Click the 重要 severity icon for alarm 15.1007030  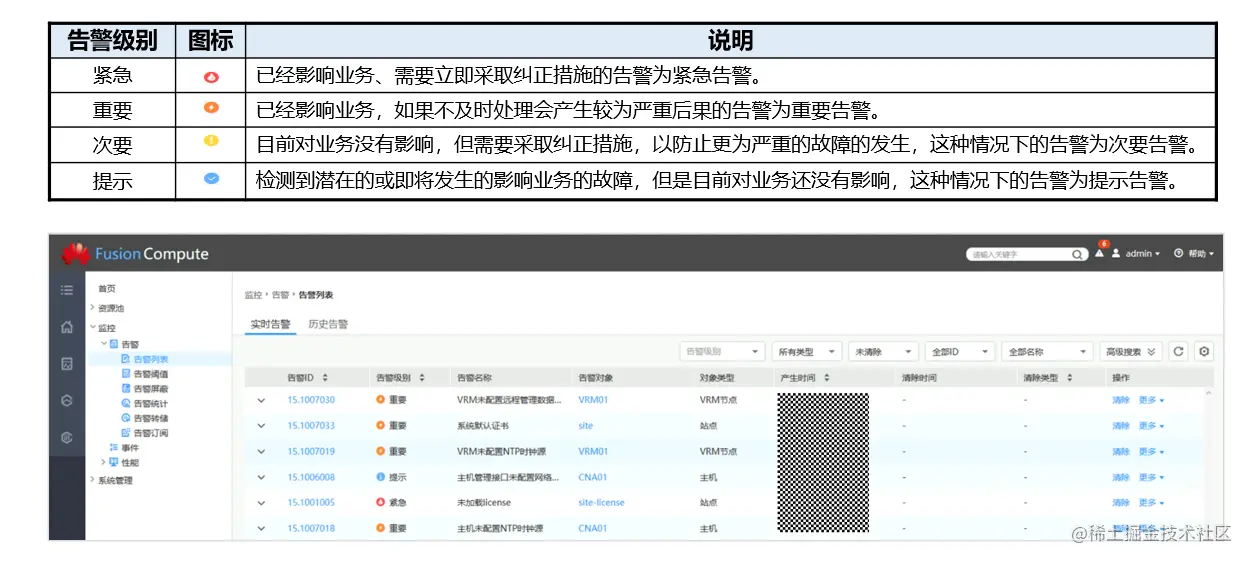click(380, 400)
